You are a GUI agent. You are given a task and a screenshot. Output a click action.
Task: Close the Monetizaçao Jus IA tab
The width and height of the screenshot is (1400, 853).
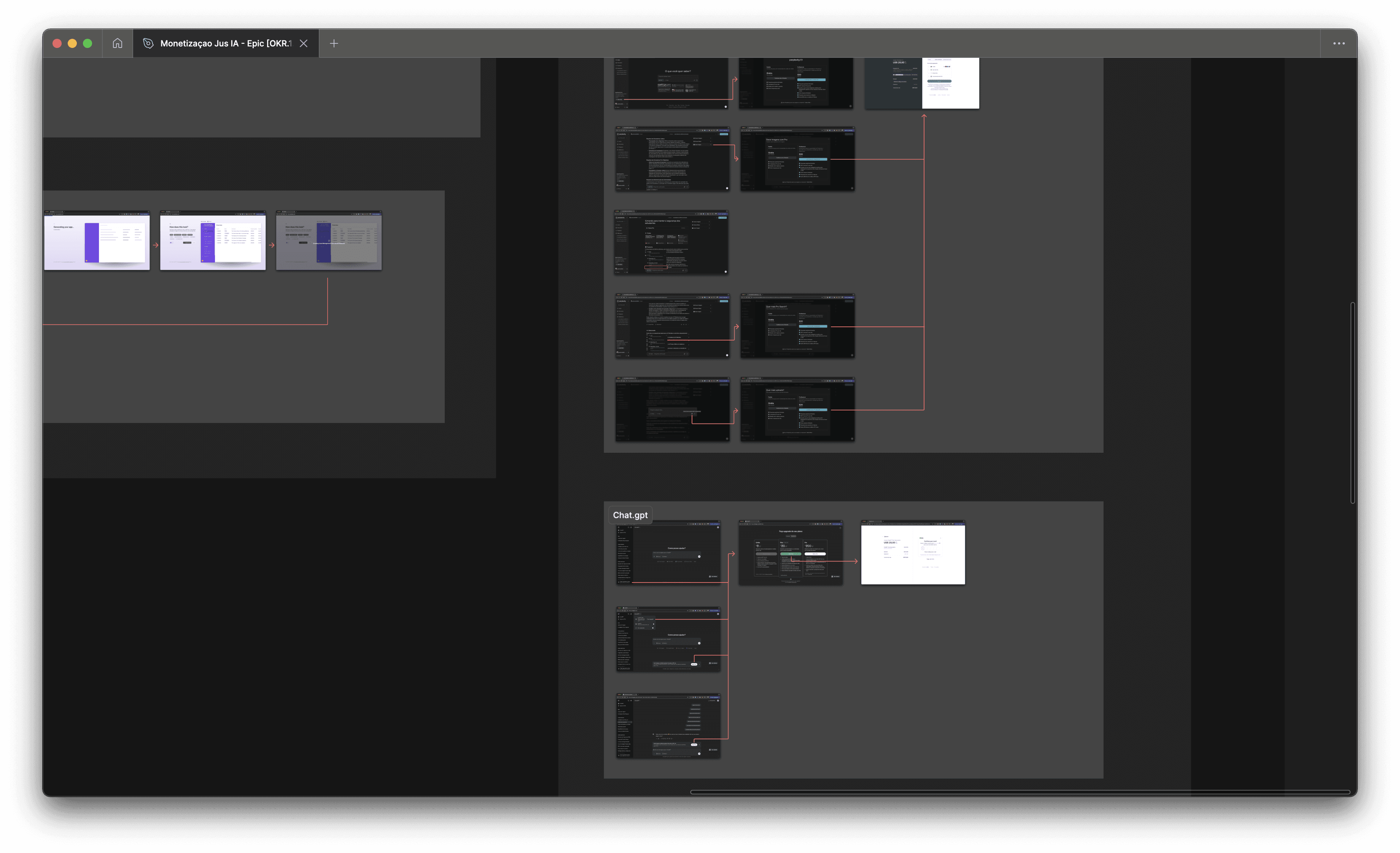point(304,43)
